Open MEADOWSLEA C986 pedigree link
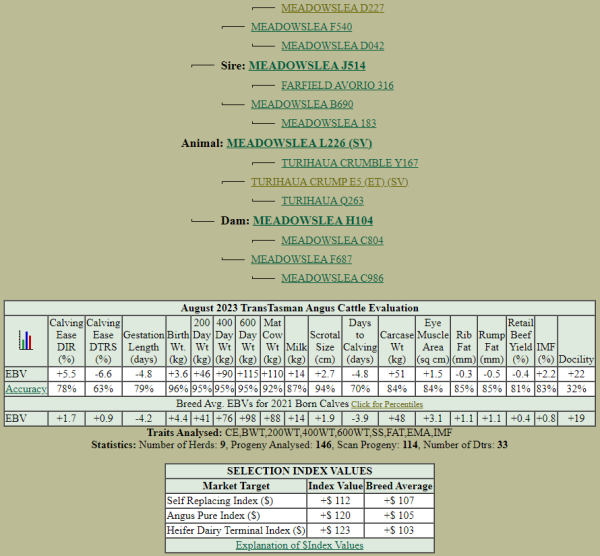 332,278
